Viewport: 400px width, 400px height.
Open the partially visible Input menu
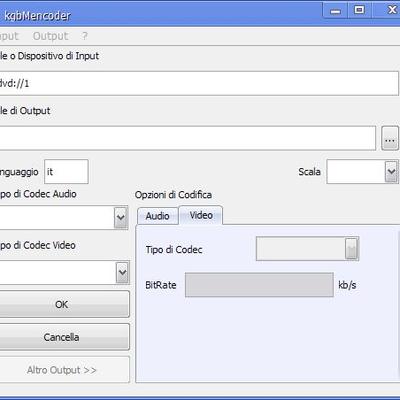[x=9, y=36]
